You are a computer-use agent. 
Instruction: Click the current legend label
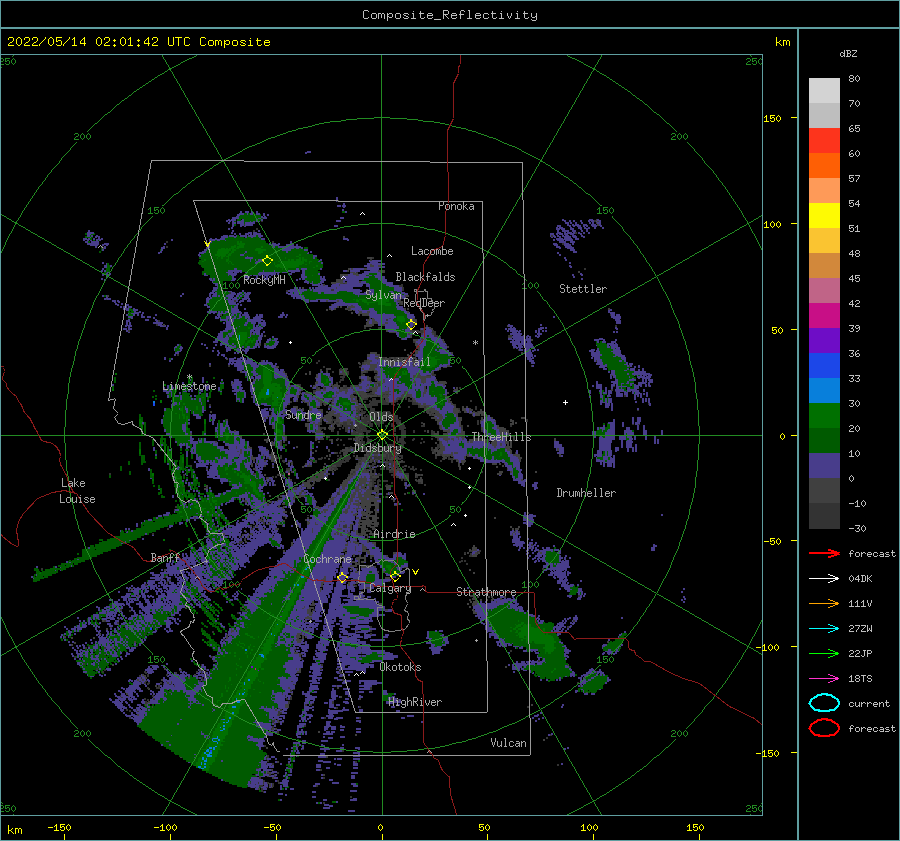tap(869, 703)
